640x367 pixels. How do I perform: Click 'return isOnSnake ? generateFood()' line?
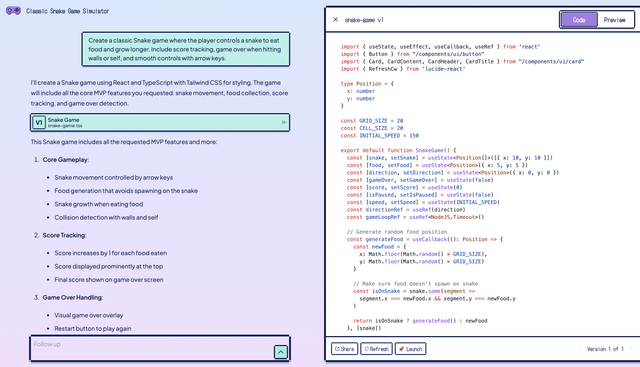[420, 321]
